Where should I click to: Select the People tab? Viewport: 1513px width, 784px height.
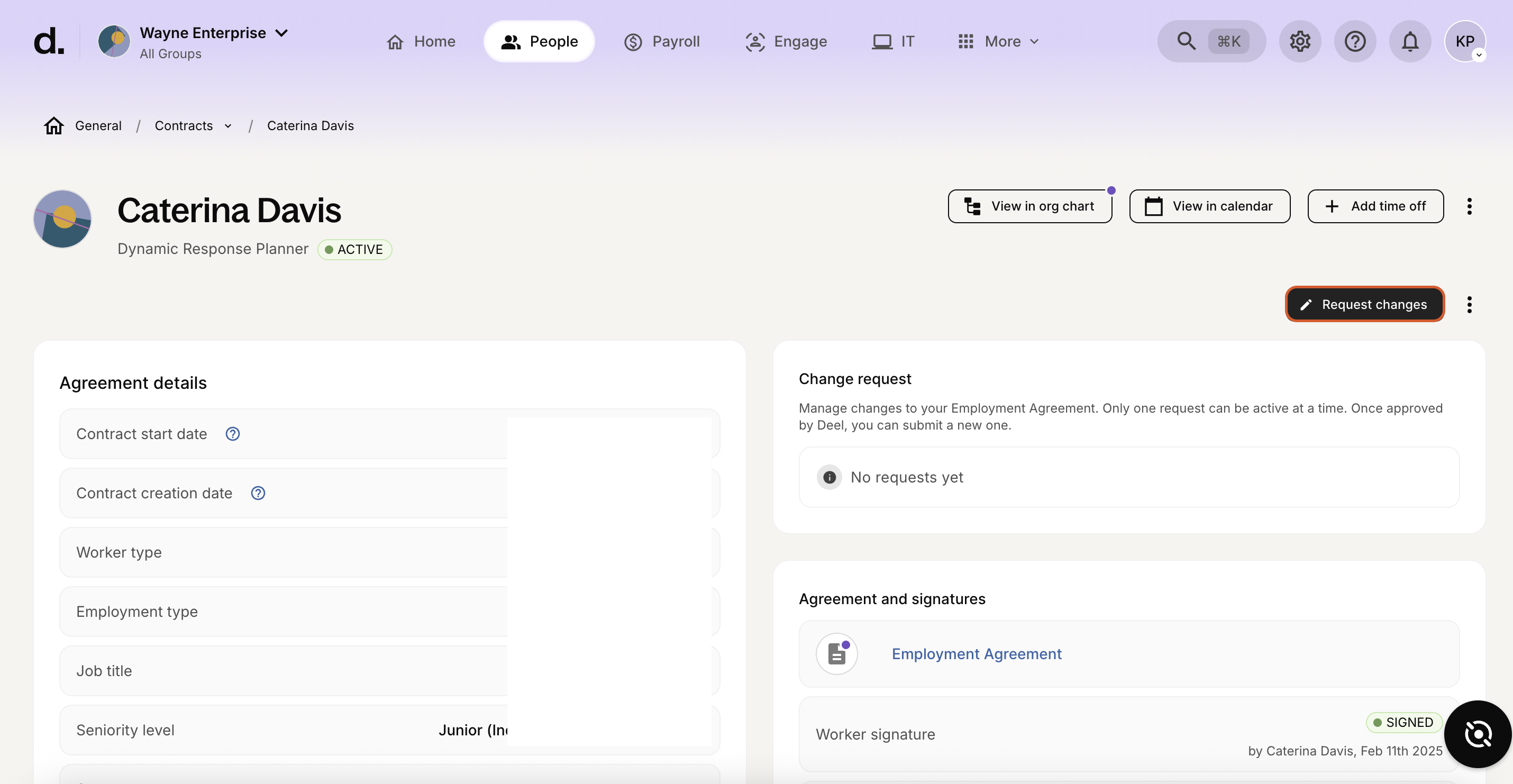pyautogui.click(x=539, y=42)
